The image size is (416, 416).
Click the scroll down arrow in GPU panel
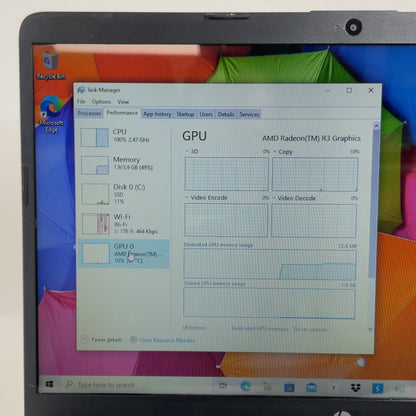(x=370, y=329)
